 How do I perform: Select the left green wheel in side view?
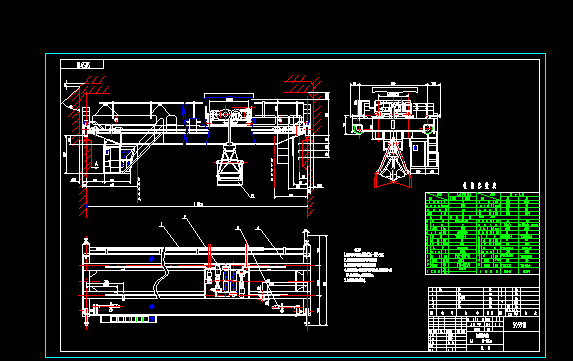(x=358, y=129)
